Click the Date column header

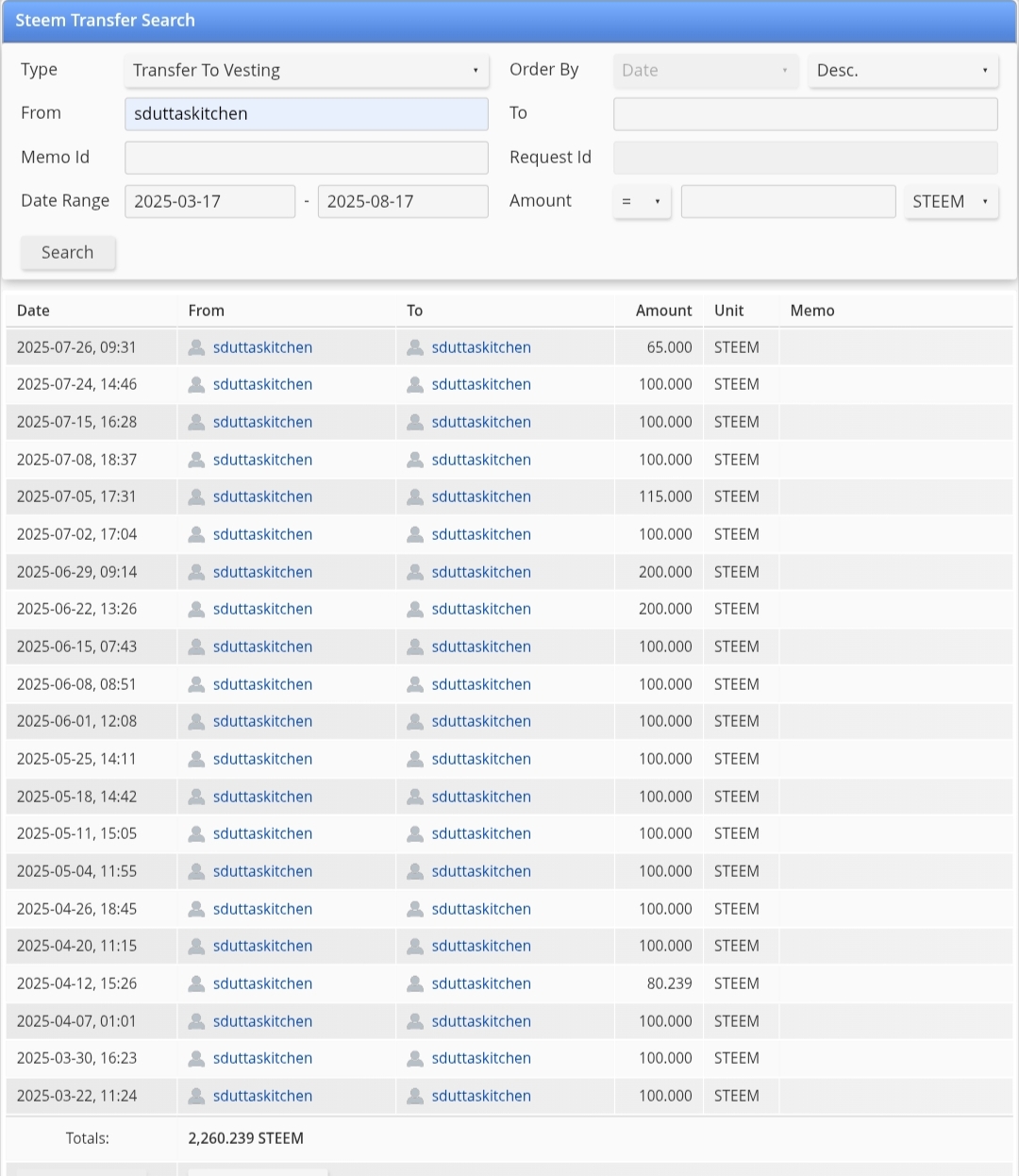[x=33, y=311]
